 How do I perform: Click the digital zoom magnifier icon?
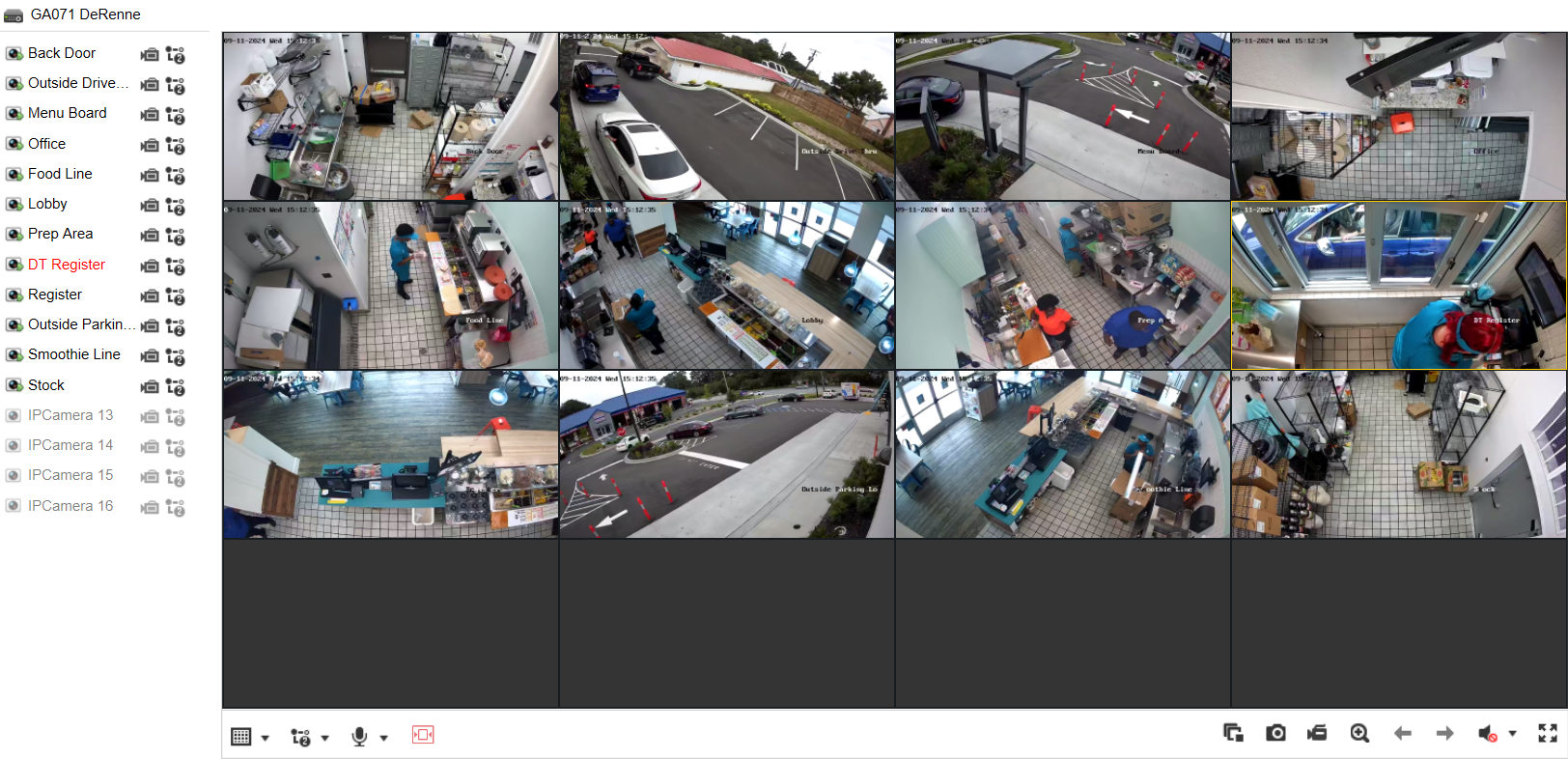pos(1359,733)
